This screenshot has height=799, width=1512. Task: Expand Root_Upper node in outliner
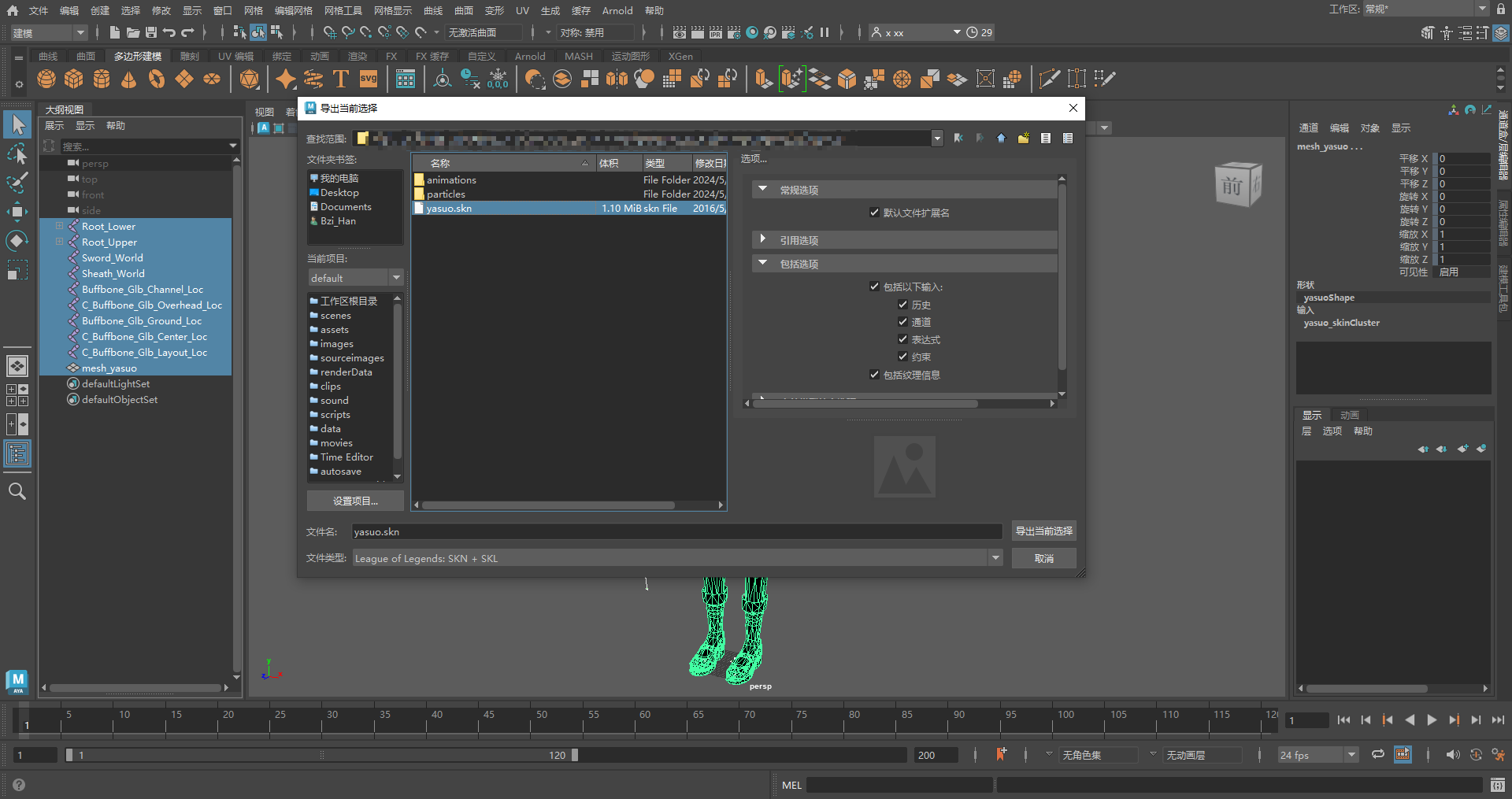(59, 242)
